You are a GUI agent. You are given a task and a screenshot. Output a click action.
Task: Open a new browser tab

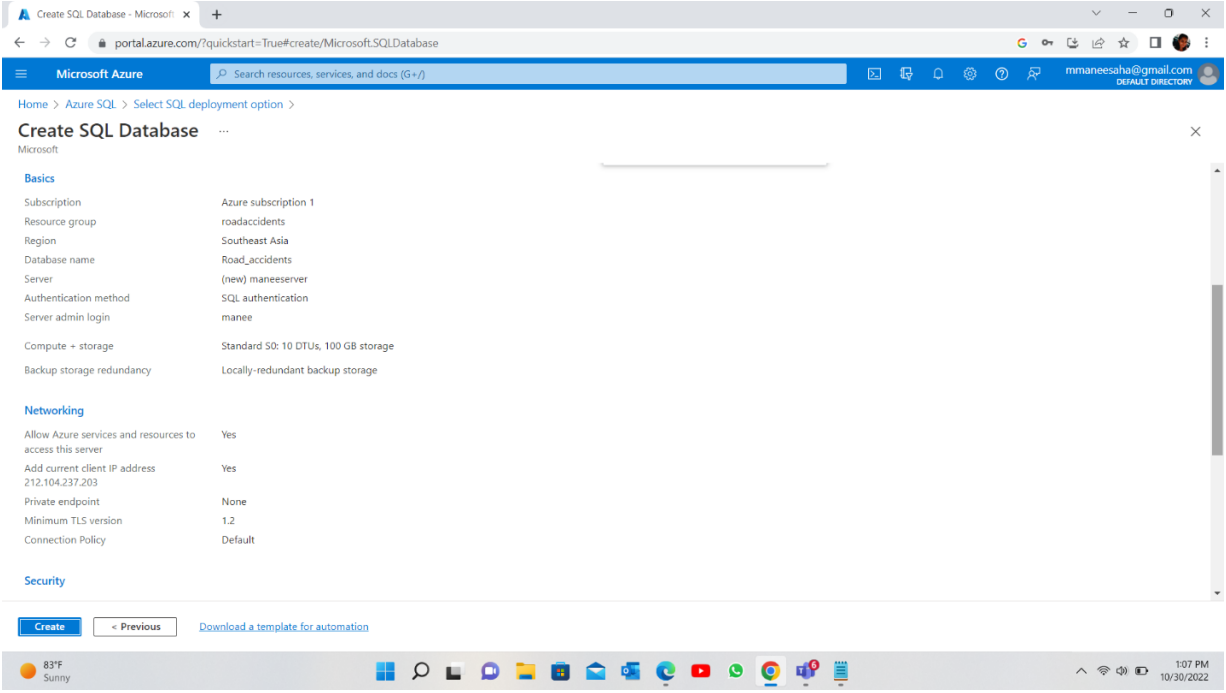pyautogui.click(x=217, y=14)
